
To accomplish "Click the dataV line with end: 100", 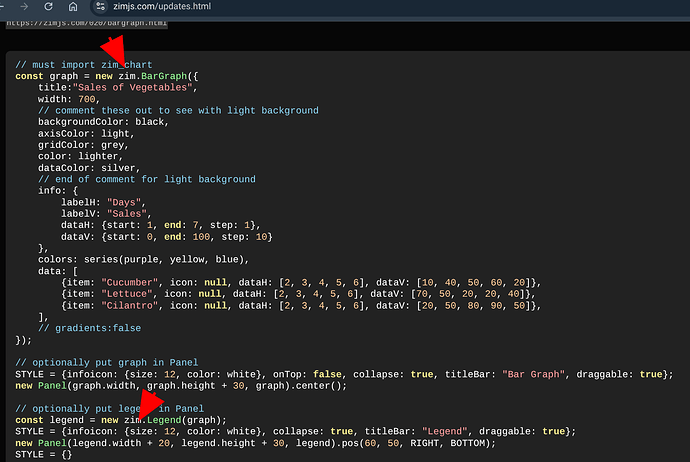I will click(x=167, y=237).
